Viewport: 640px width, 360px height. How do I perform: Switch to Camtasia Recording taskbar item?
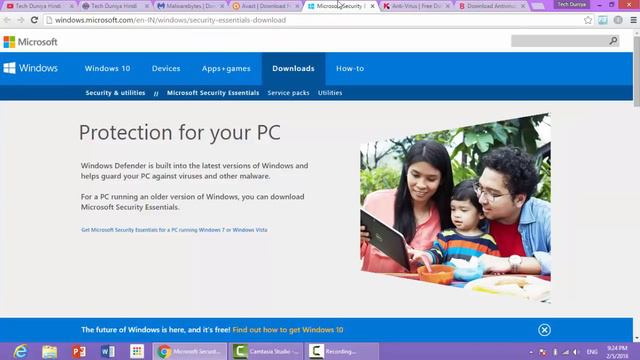click(x=342, y=351)
